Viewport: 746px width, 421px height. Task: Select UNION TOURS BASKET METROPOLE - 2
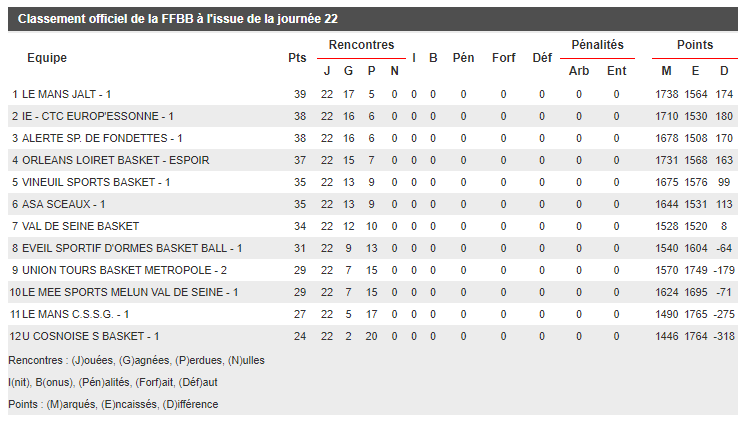pos(125,270)
